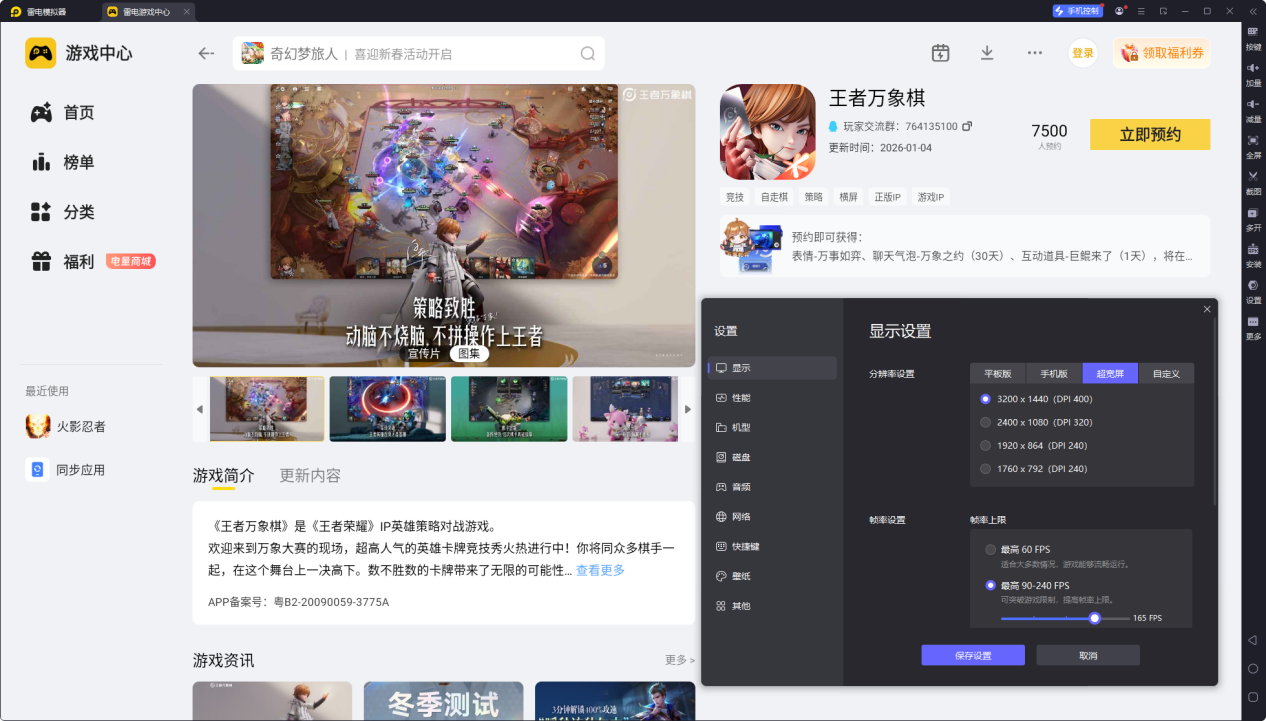Open the 性能 settings section
1266x721 pixels.
pos(772,398)
